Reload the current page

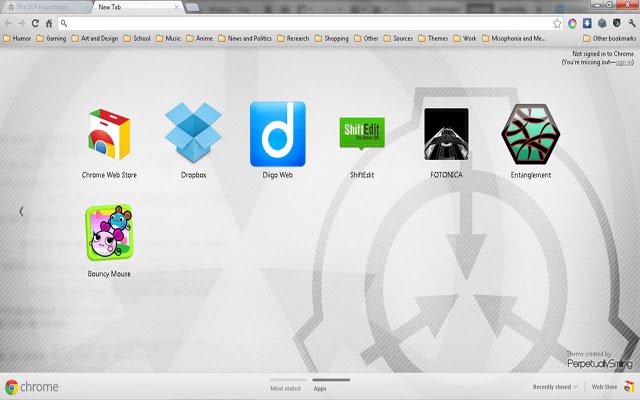coord(35,23)
